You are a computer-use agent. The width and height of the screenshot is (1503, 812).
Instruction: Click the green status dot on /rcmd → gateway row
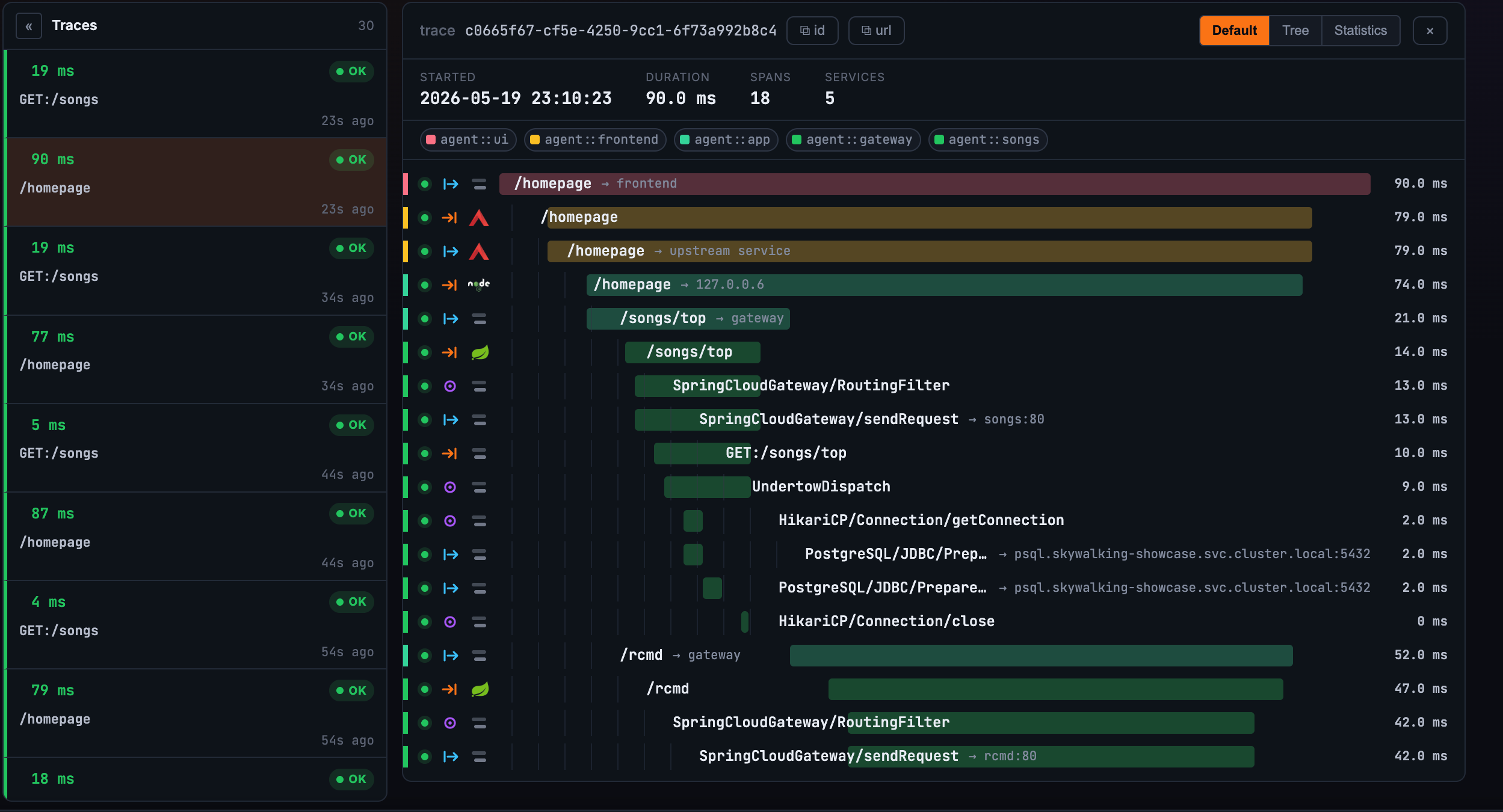coord(425,656)
